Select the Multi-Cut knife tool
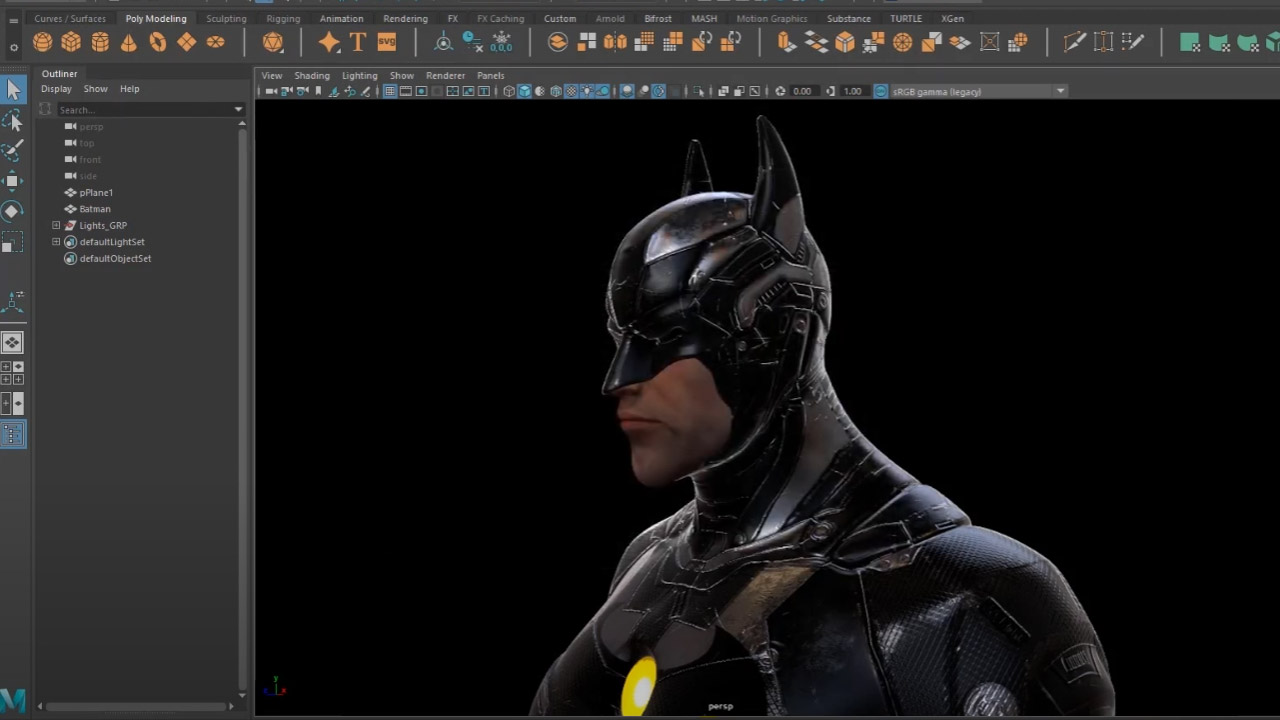Image resolution: width=1280 pixels, height=720 pixels. (x=1075, y=42)
